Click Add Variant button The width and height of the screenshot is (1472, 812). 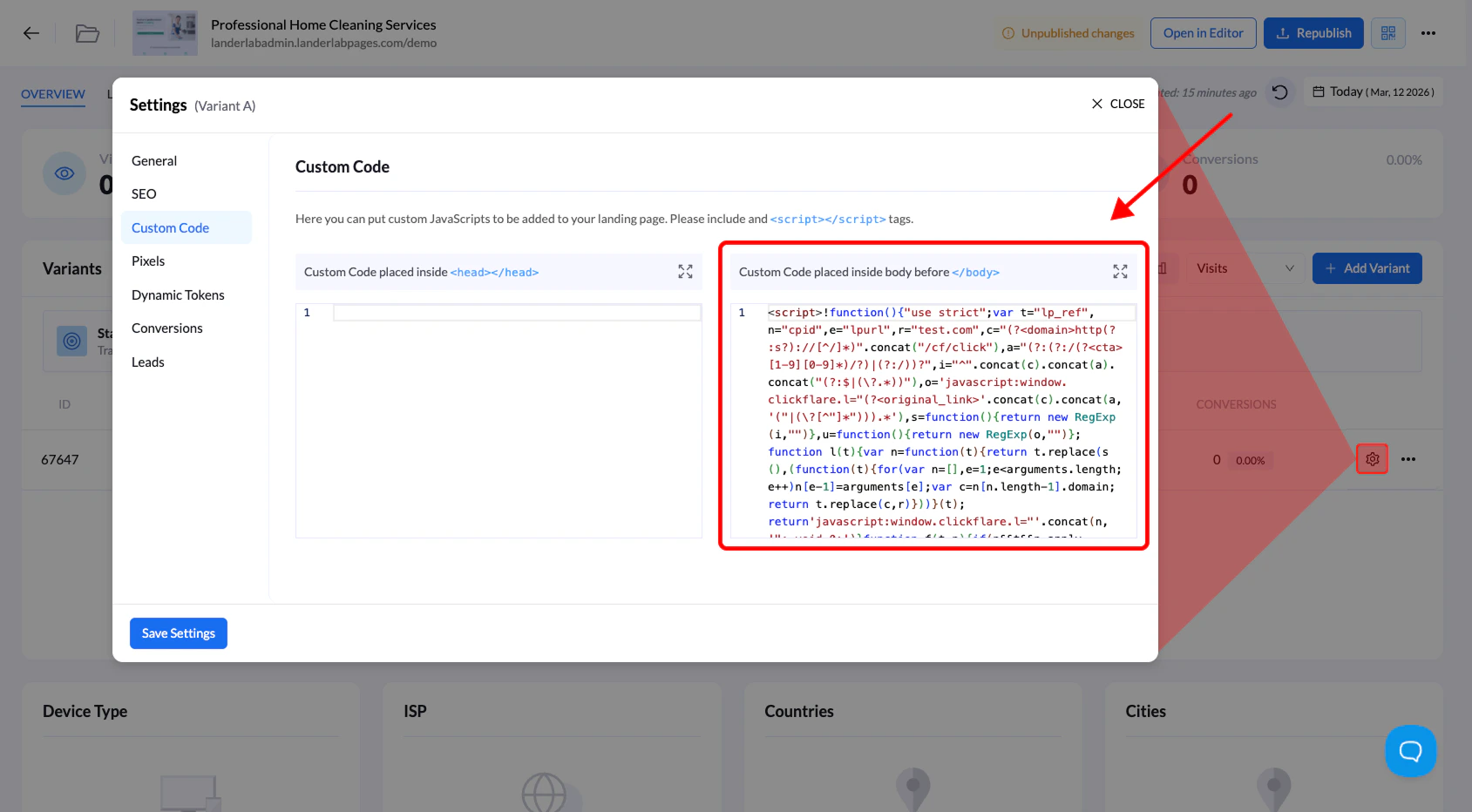(1367, 268)
